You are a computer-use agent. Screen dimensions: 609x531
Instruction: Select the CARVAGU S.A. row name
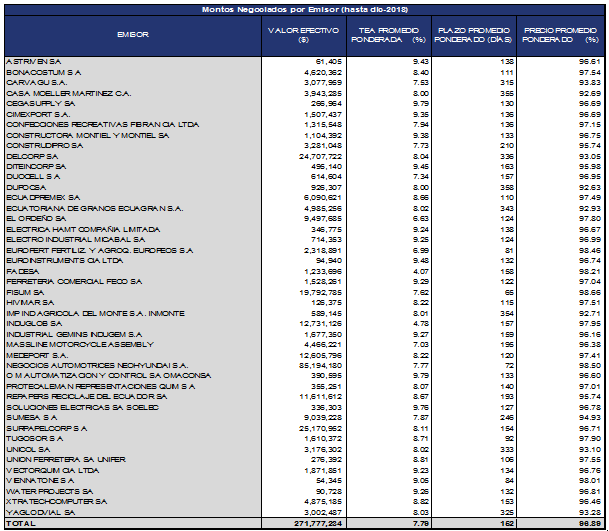[37, 83]
